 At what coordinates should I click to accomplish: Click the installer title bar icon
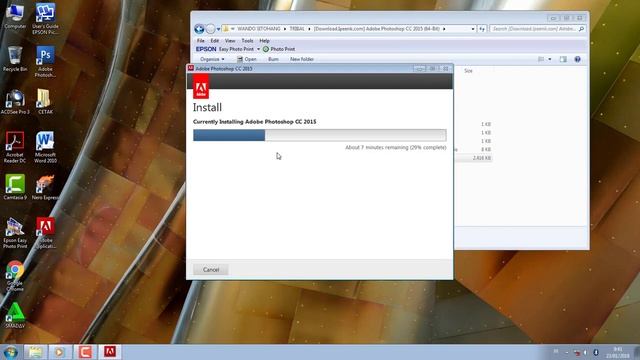191,68
